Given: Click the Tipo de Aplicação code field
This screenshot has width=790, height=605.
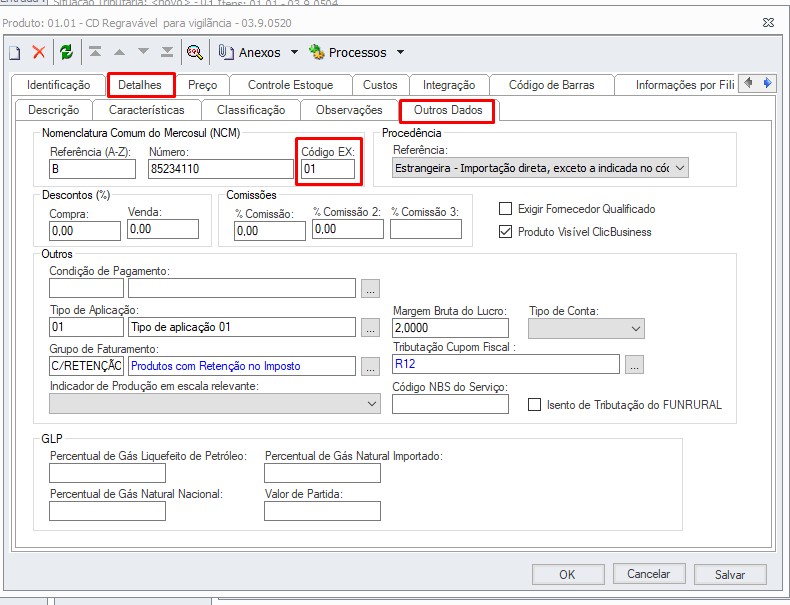Looking at the screenshot, I should (86, 327).
